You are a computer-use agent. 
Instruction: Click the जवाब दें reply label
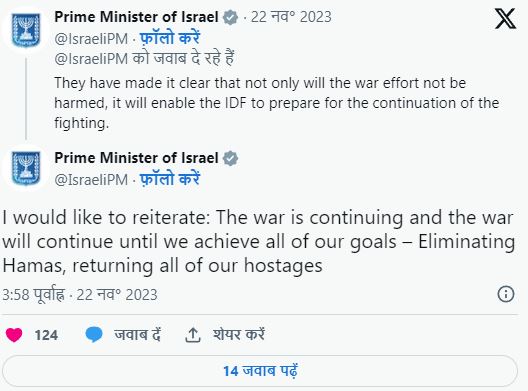point(138,335)
